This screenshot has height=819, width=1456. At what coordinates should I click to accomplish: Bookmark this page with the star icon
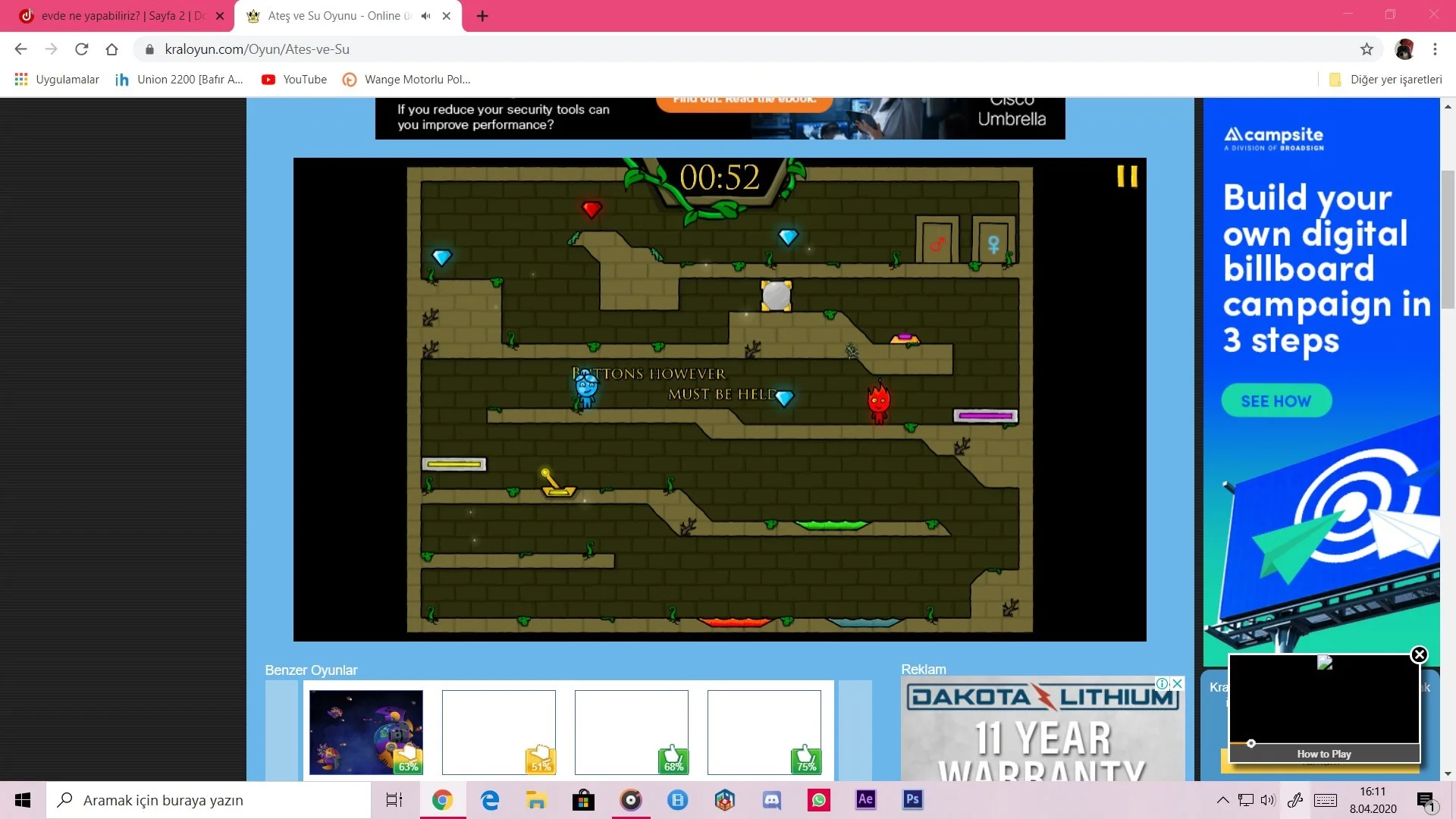(x=1367, y=49)
